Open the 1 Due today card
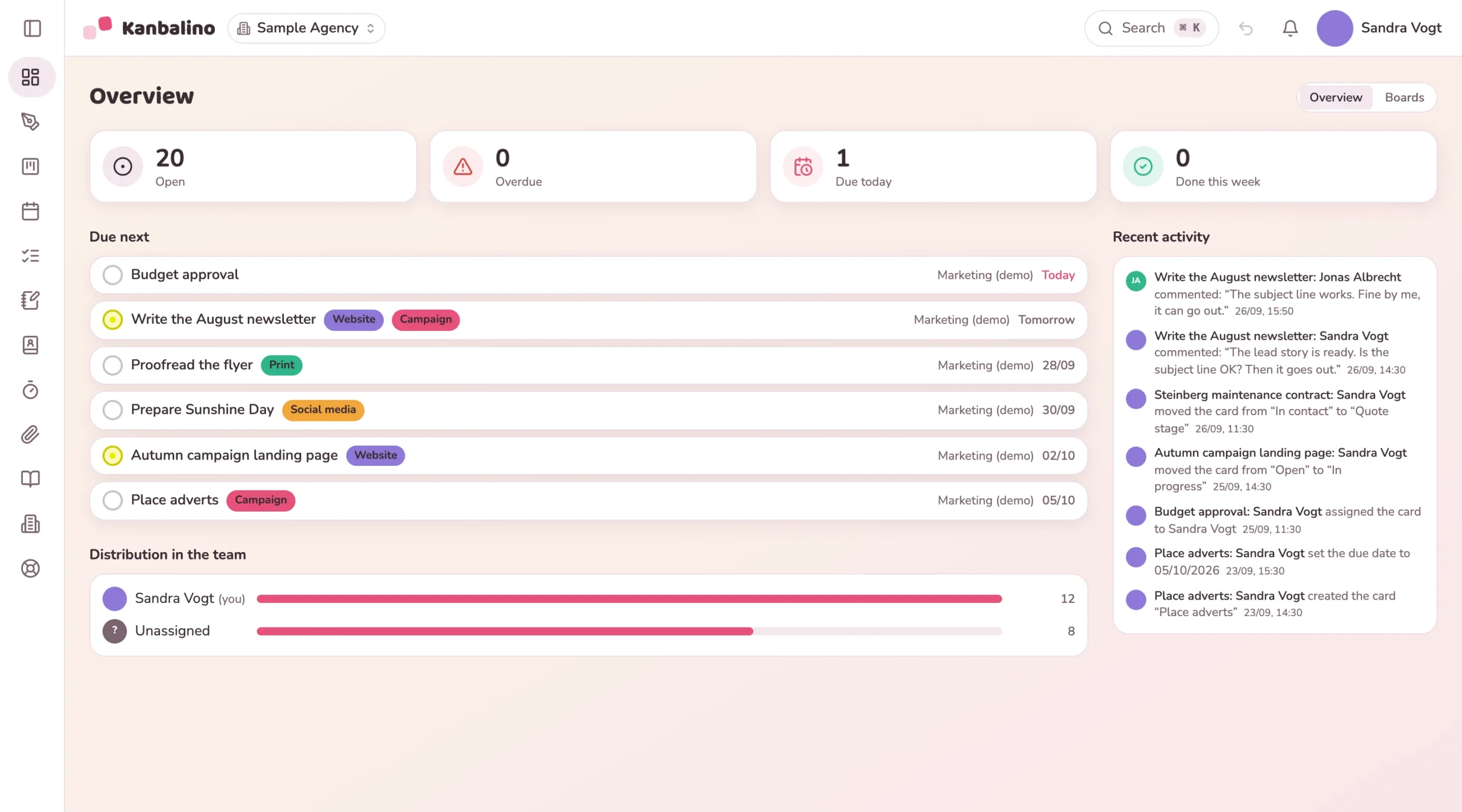 click(x=933, y=166)
